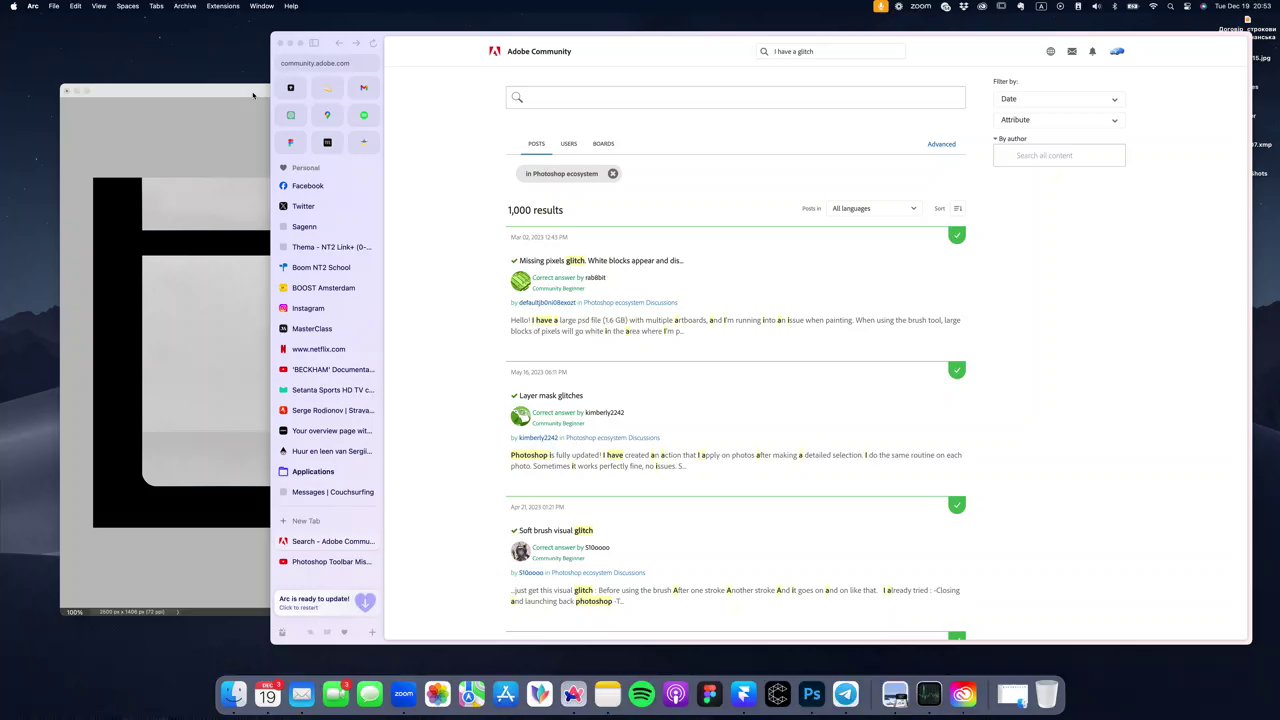This screenshot has height=720, width=1280.
Task: Open the Archive menu in the menu bar
Action: tap(185, 6)
